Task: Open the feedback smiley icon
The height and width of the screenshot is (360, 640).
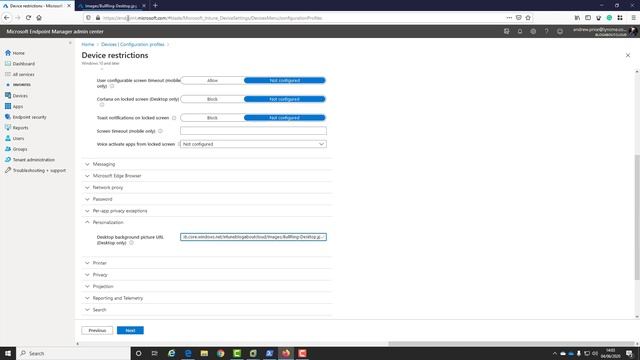Action: click(x=560, y=31)
